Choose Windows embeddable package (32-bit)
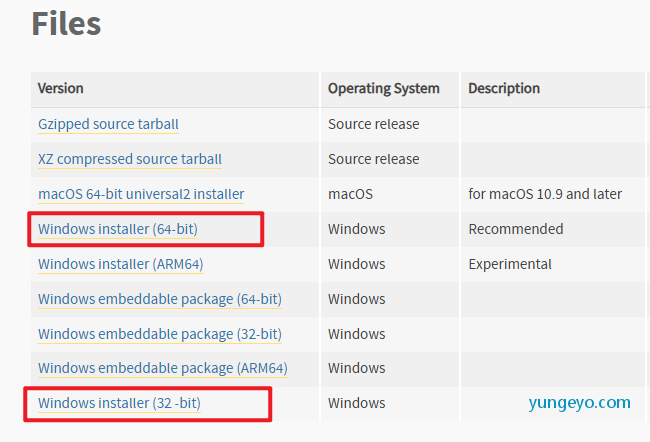650x442 pixels. tap(160, 334)
